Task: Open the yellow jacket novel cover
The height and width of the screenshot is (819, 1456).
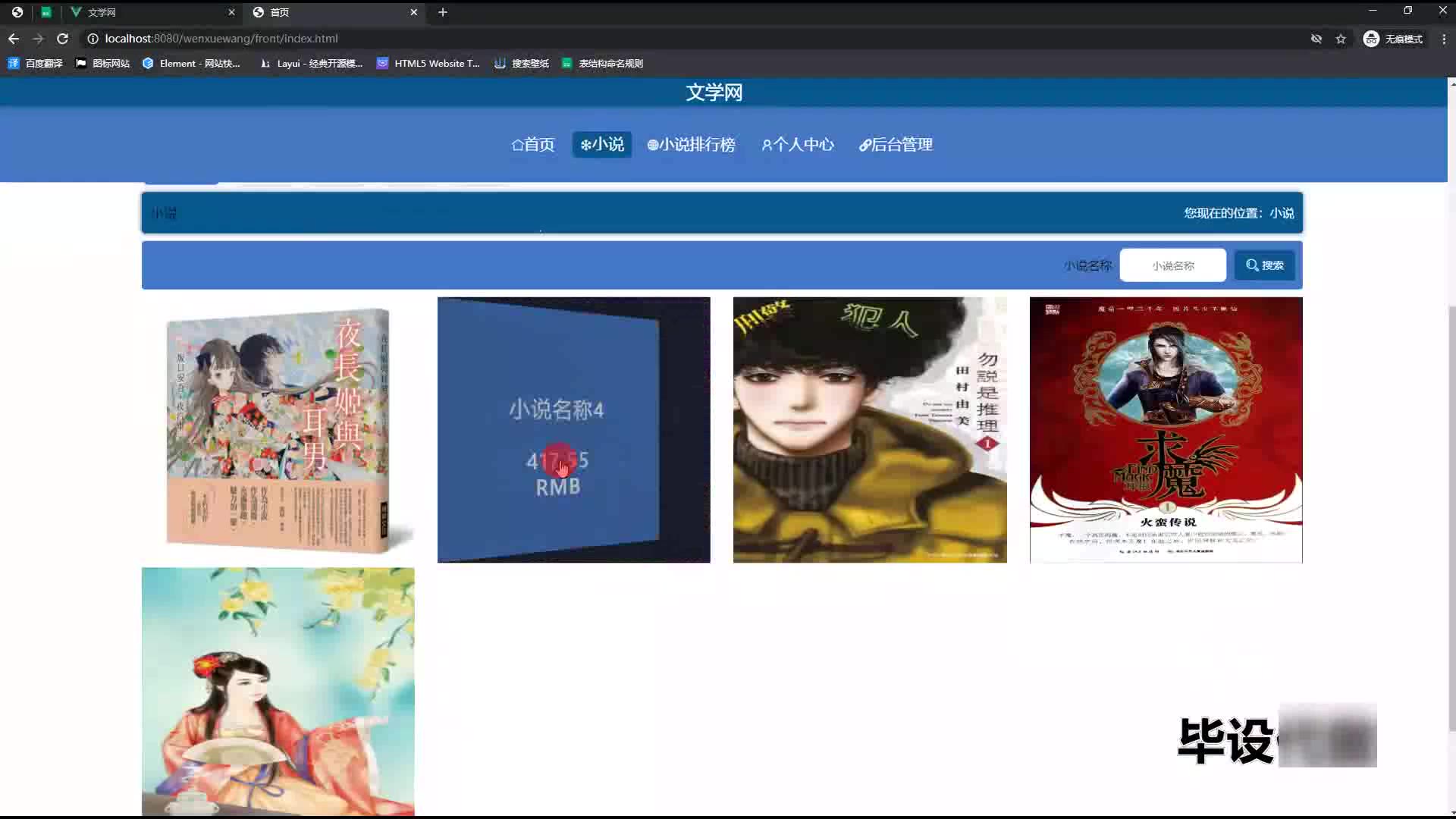Action: (x=870, y=429)
